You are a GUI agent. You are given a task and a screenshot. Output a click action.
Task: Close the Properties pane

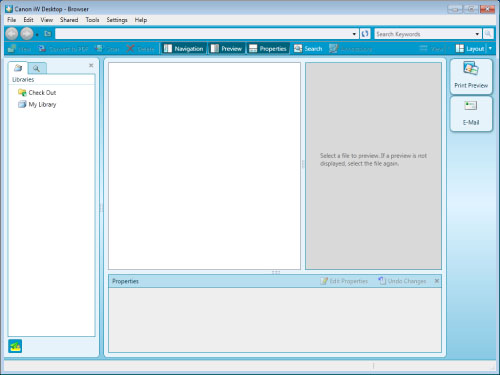tap(437, 281)
